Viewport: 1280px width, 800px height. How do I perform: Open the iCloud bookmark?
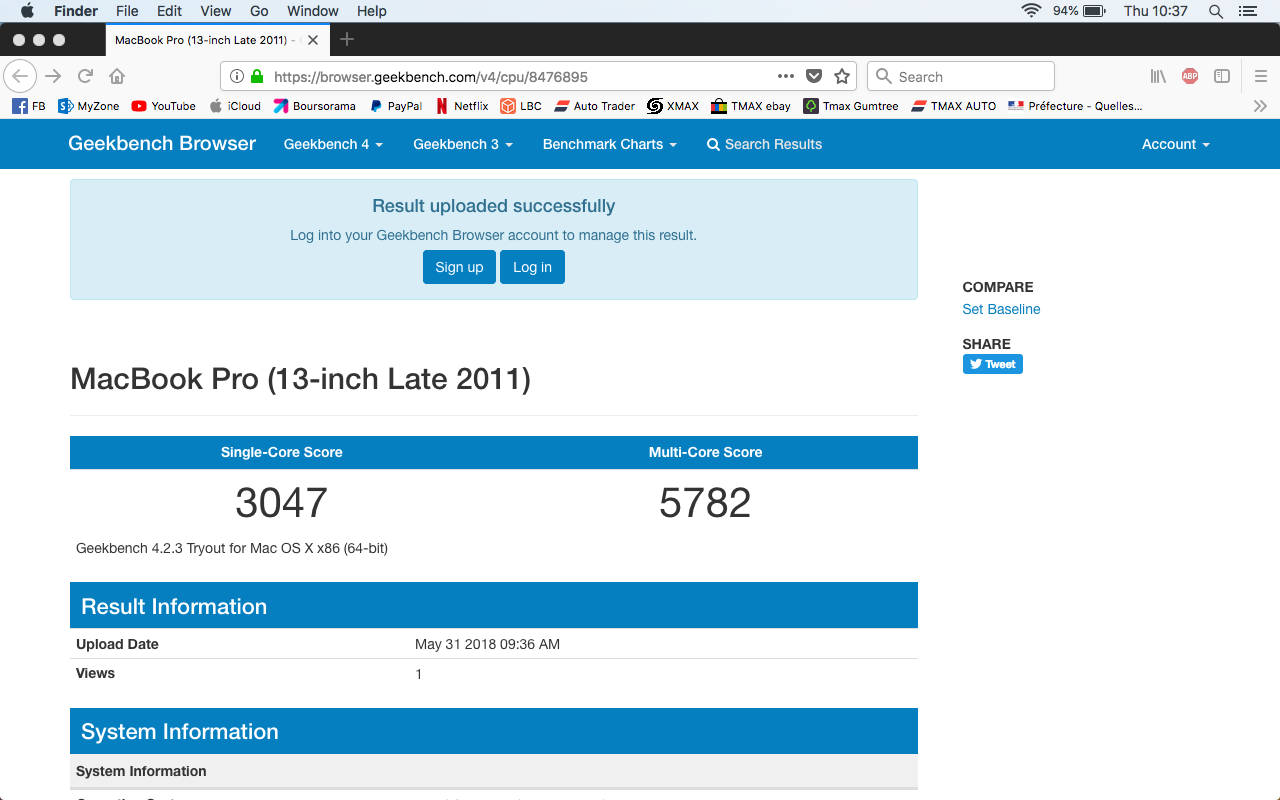point(235,106)
